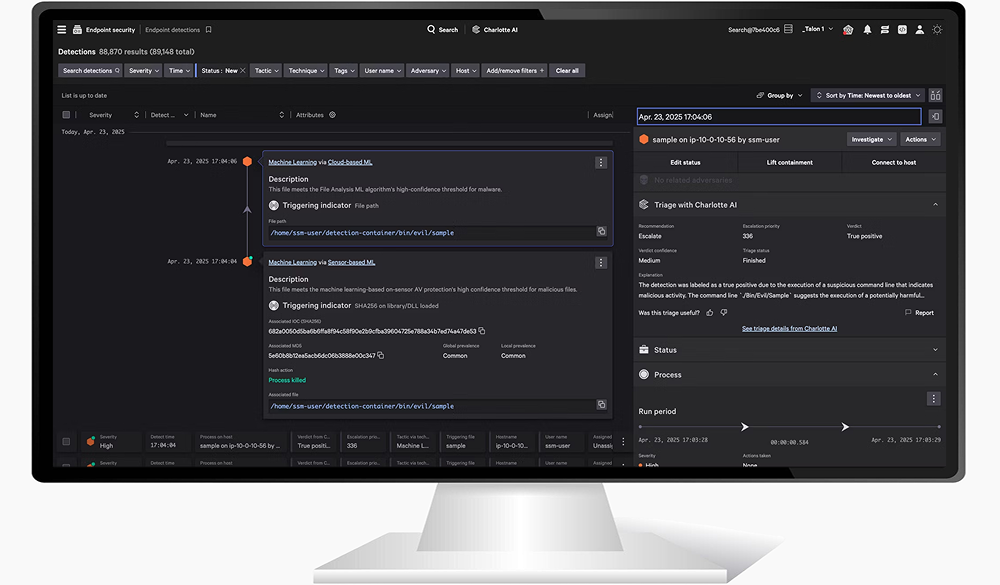Viewport: 1000px width, 585px height.
Task: Click thumbs up for triage feedback
Action: pyautogui.click(x=710, y=313)
